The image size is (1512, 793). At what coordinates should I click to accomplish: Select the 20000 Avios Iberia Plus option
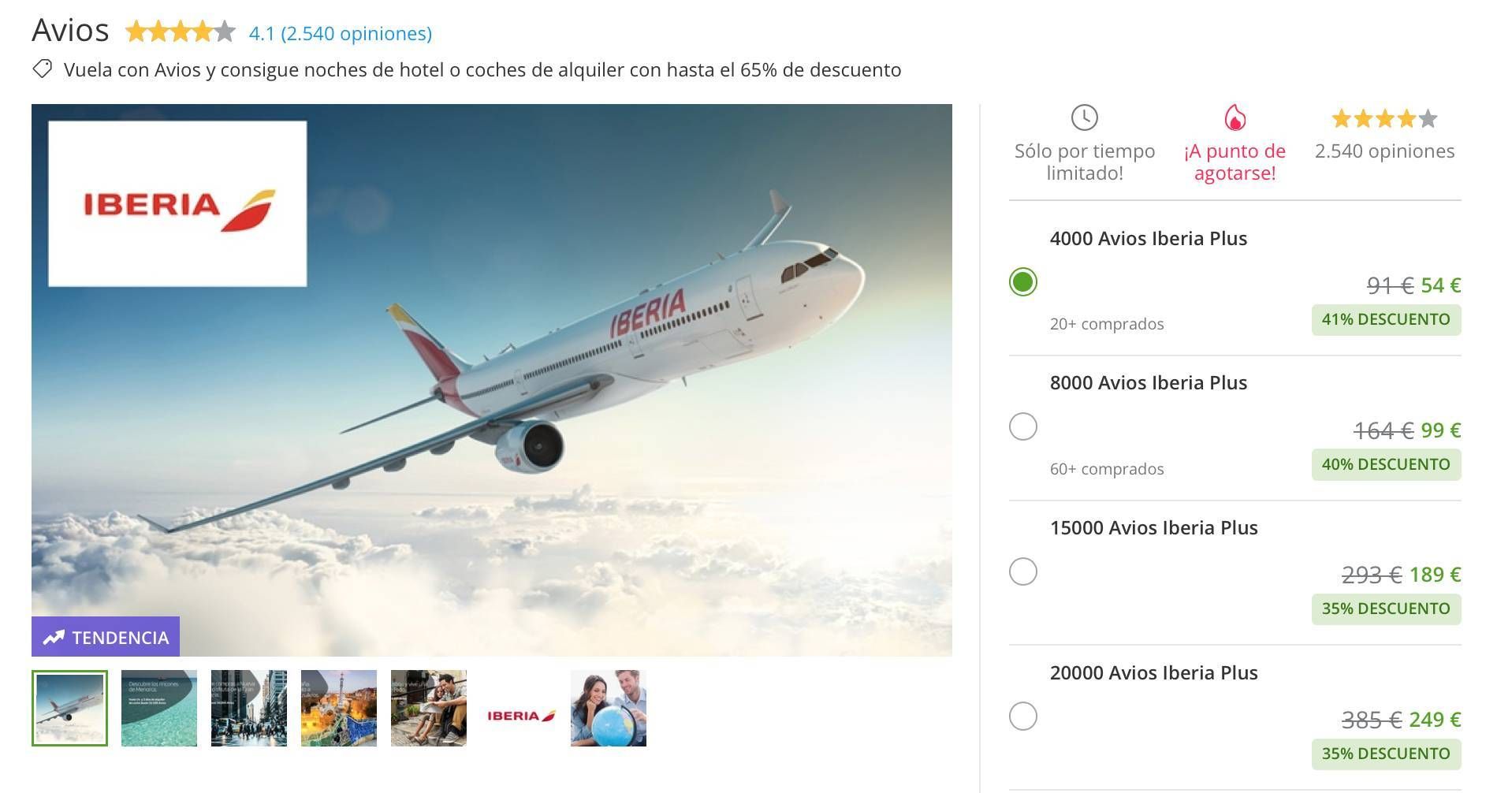[x=1023, y=717]
